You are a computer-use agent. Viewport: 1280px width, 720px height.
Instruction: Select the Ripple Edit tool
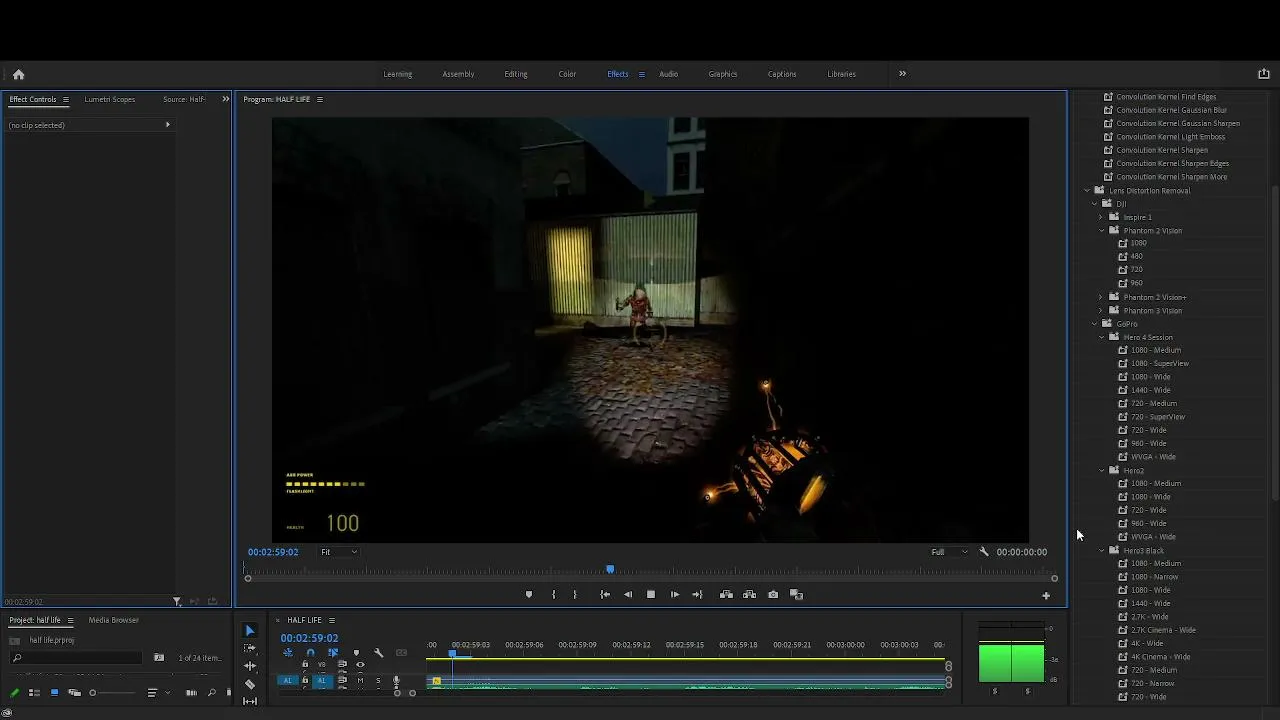(x=250, y=666)
